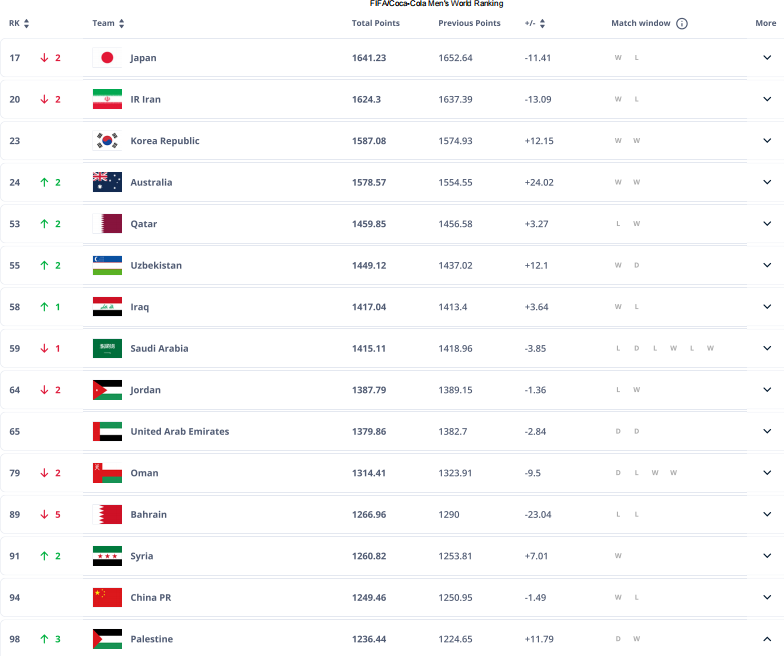Click the Japan flag icon
Image resolution: width=784 pixels, height=656 pixels.
point(107,58)
